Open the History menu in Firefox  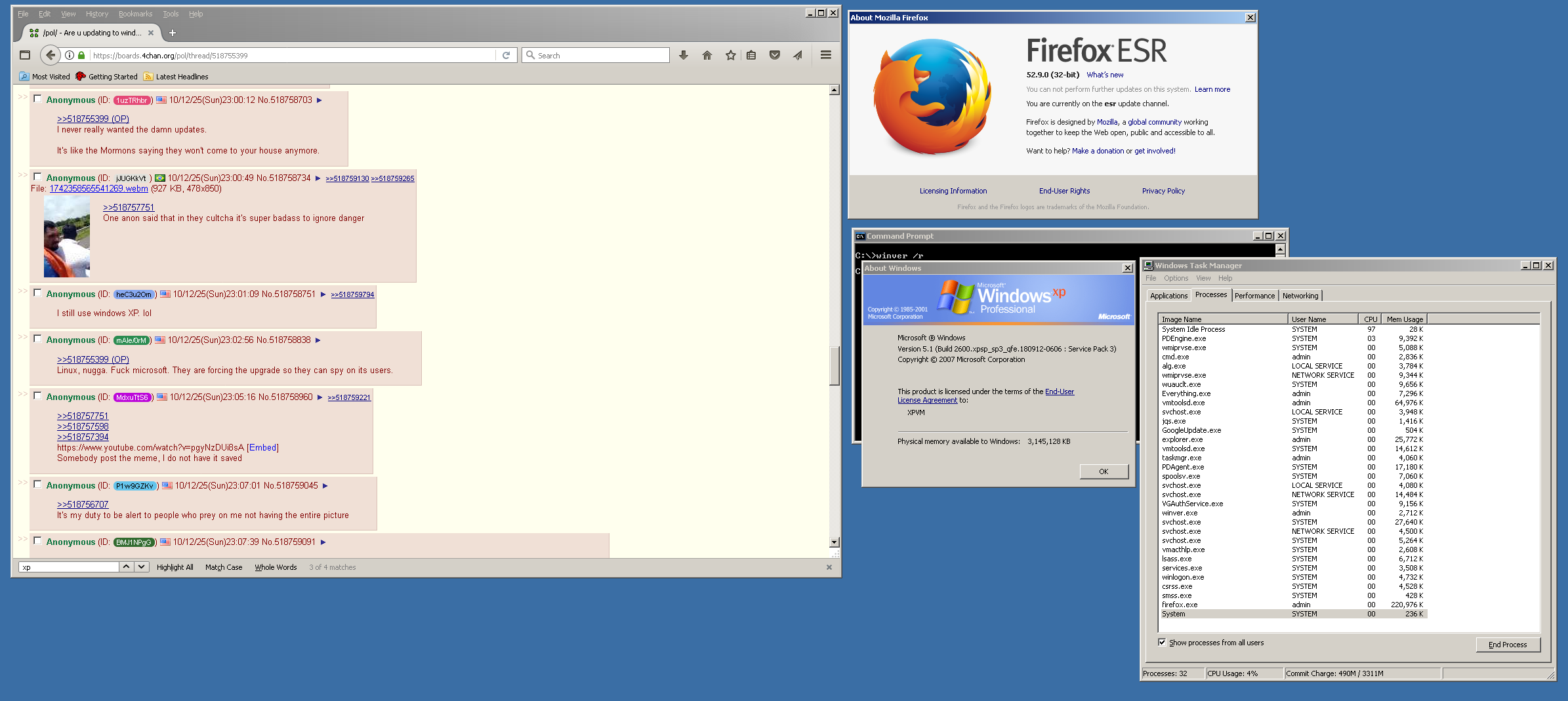pyautogui.click(x=97, y=14)
